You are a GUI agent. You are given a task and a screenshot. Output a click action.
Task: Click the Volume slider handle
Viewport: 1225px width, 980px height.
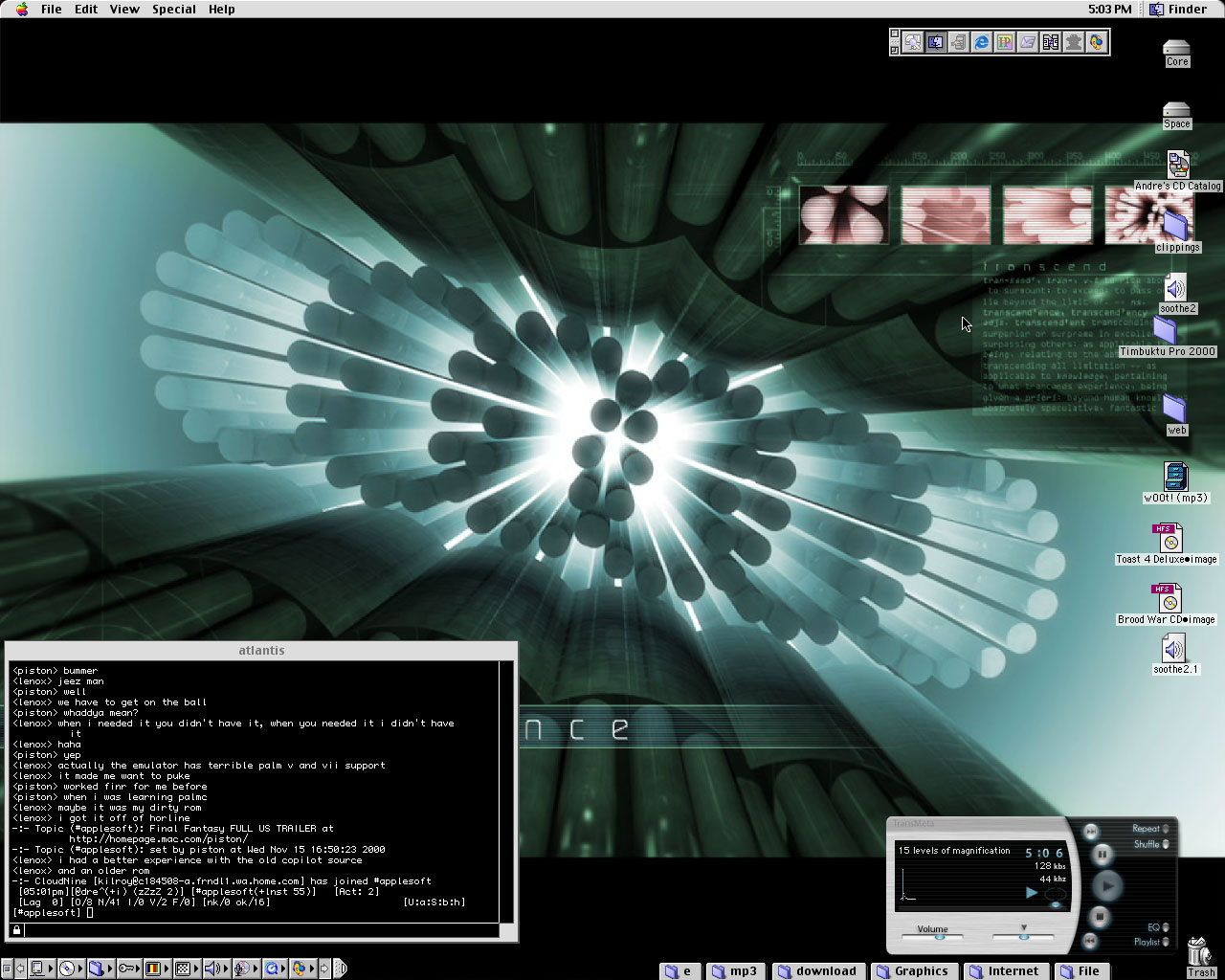pyautogui.click(x=939, y=938)
